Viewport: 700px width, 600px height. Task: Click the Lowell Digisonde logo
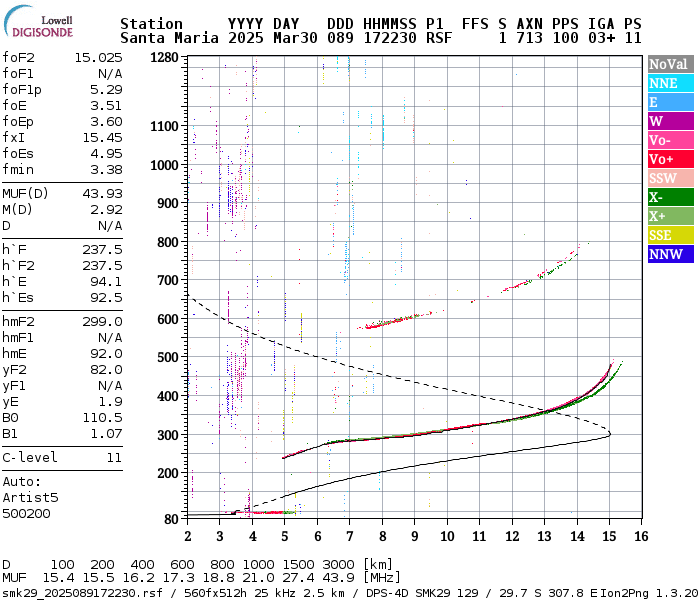[38, 22]
